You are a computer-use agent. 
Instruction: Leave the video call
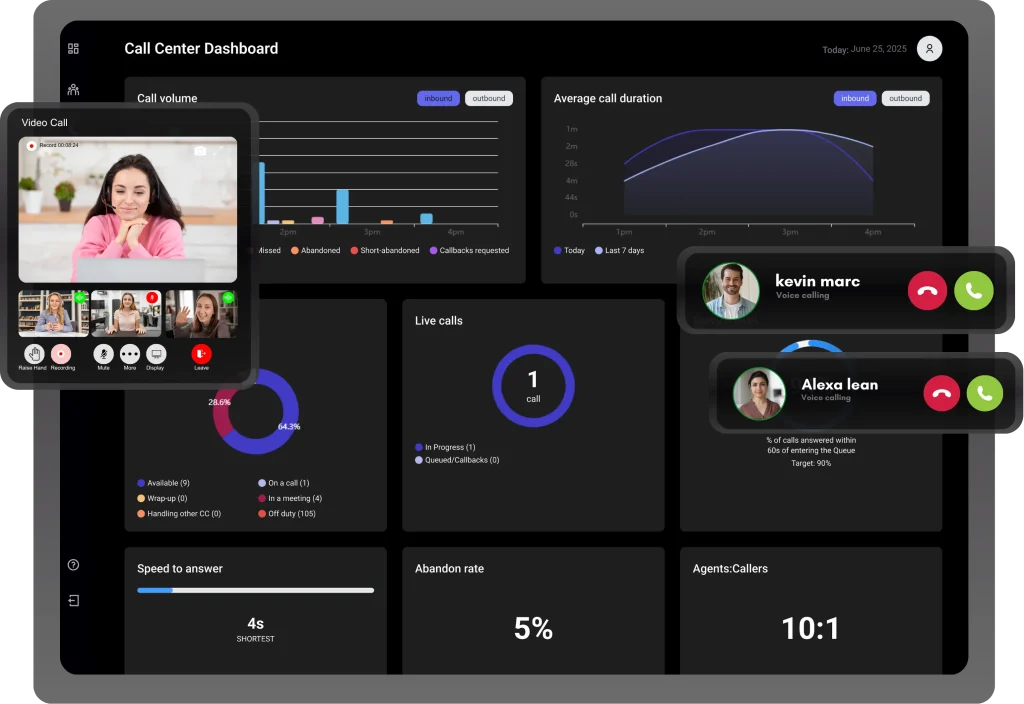(x=200, y=353)
